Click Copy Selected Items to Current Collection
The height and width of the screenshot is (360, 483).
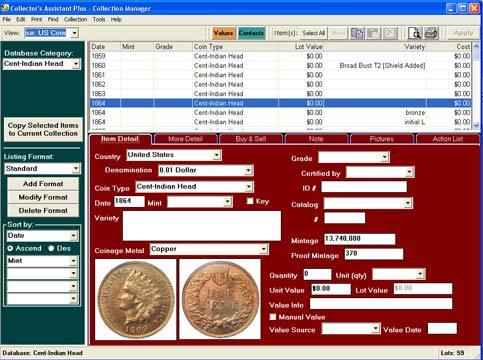(x=43, y=129)
